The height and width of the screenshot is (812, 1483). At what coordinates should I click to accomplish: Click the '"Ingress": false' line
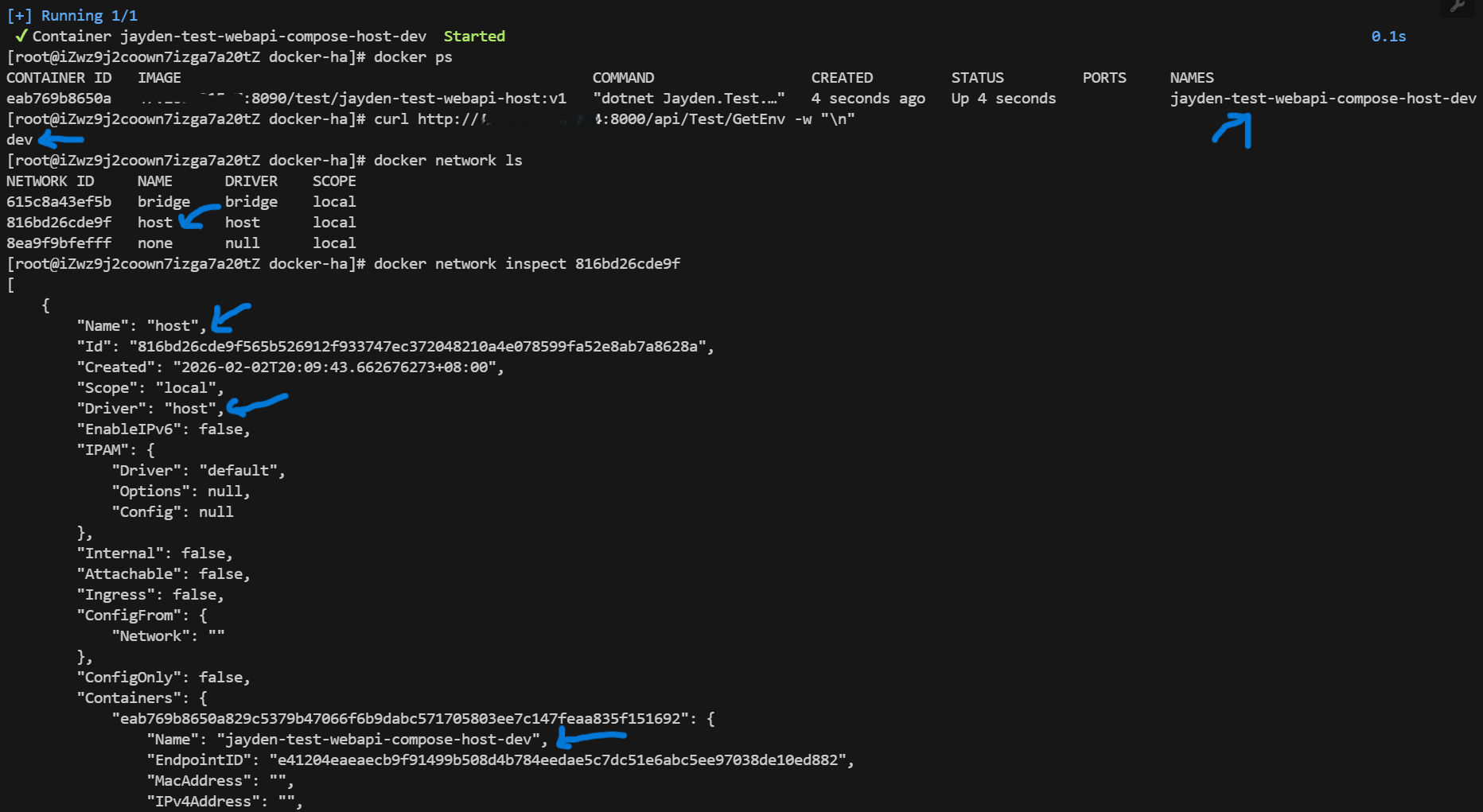coord(150,595)
